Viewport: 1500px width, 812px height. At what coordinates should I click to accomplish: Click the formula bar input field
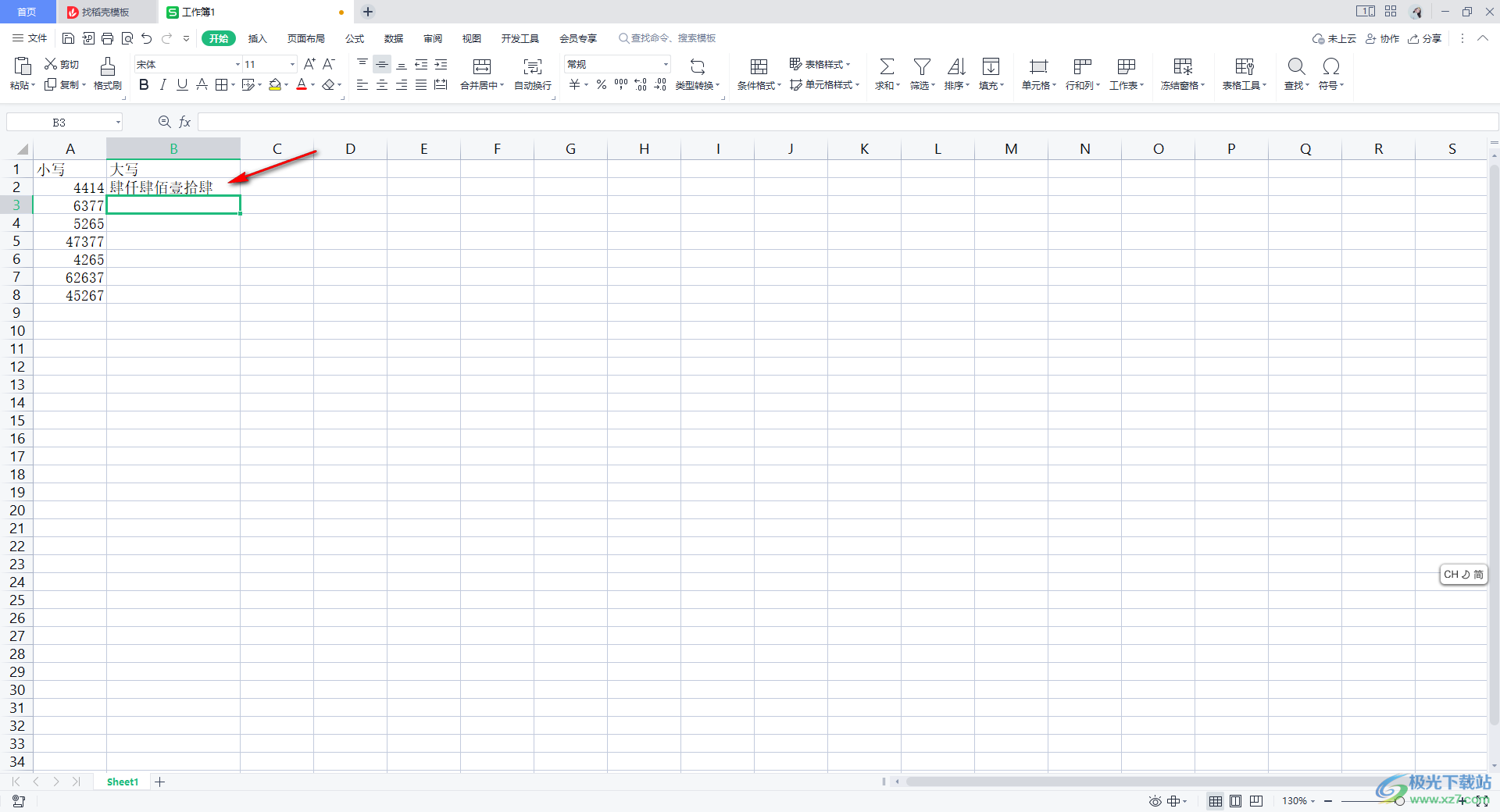[x=847, y=122]
